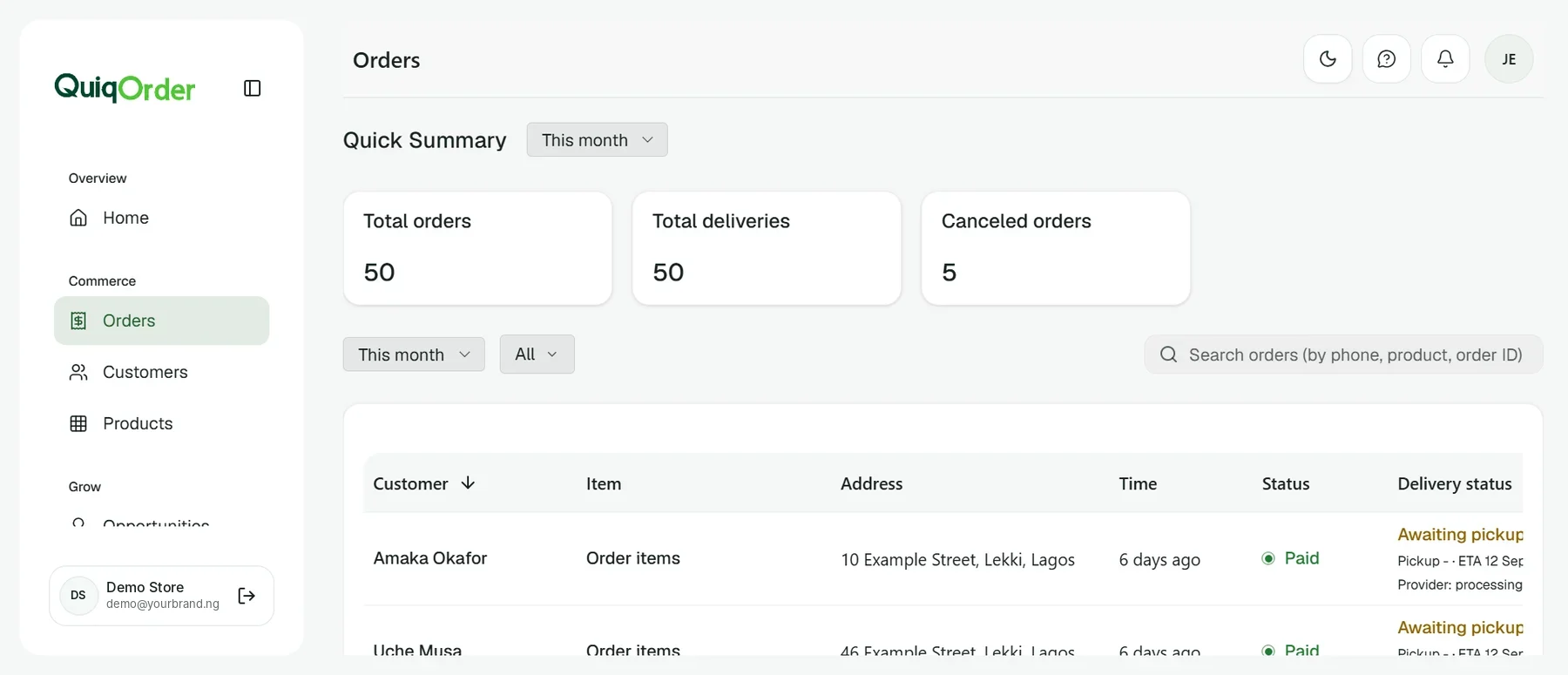Open Amaka Okafor's order row
This screenshot has width=1568, height=675.
coord(943,558)
